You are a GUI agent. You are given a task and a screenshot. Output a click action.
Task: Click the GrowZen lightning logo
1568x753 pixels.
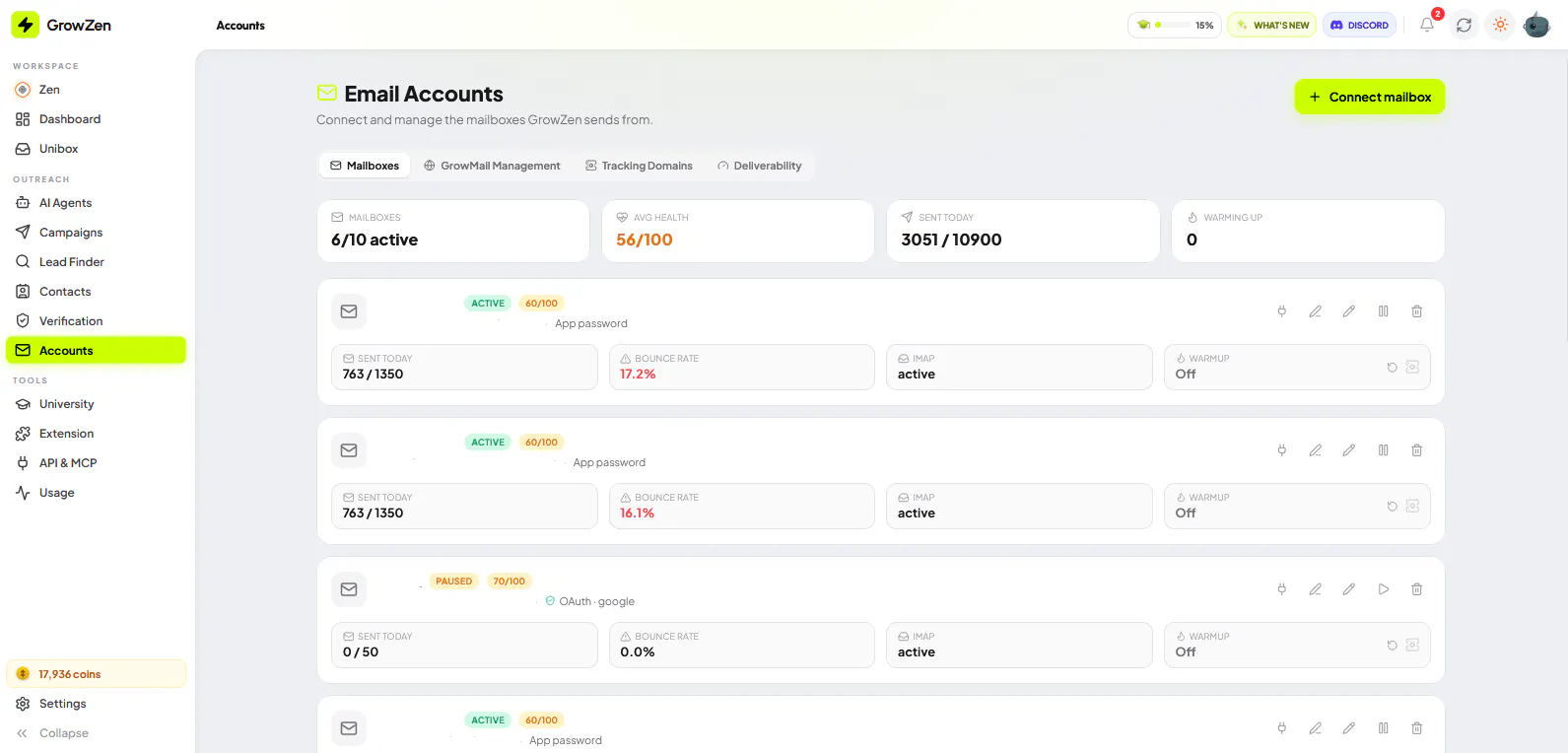25,25
